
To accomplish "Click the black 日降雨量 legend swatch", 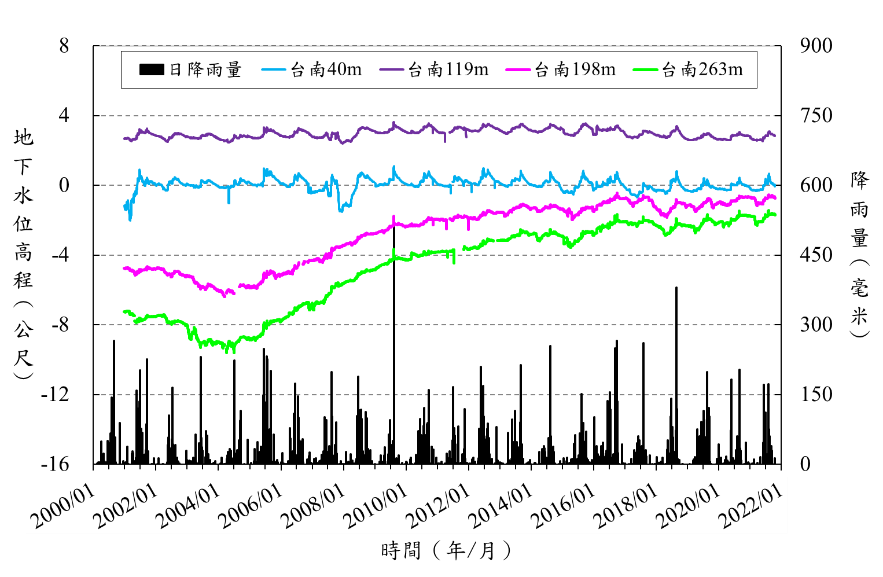I will [x=151, y=70].
